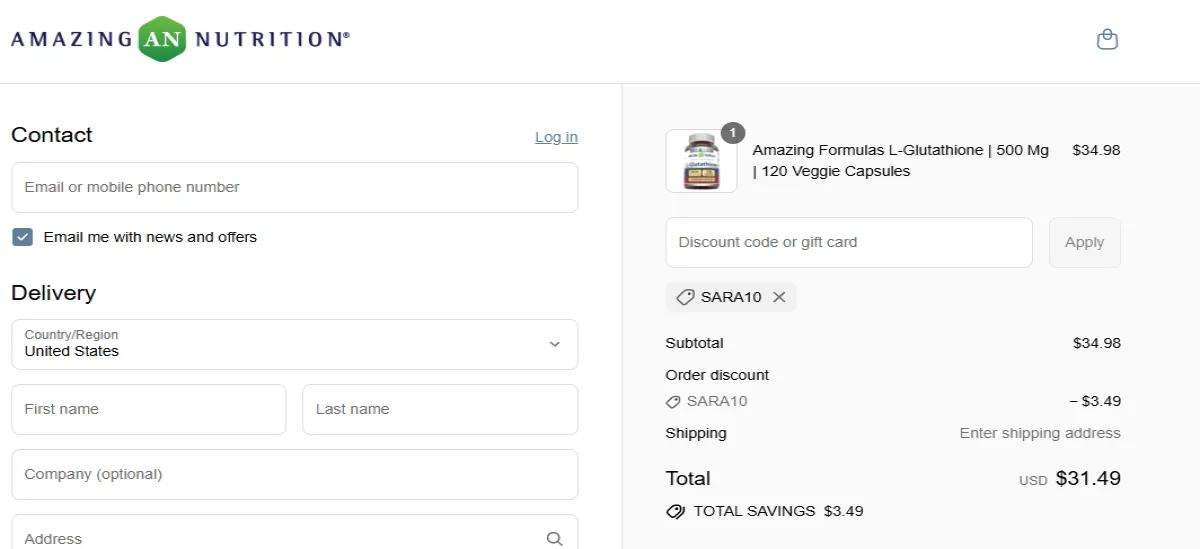Click the Contact heading
The height and width of the screenshot is (549, 1200).
click(x=52, y=135)
